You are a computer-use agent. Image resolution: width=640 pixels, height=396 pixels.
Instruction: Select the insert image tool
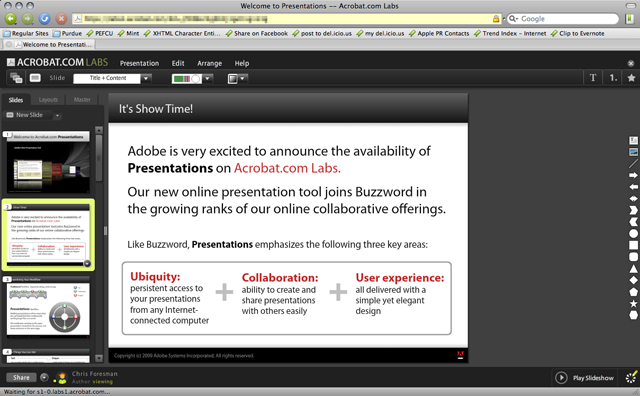pos(633,152)
